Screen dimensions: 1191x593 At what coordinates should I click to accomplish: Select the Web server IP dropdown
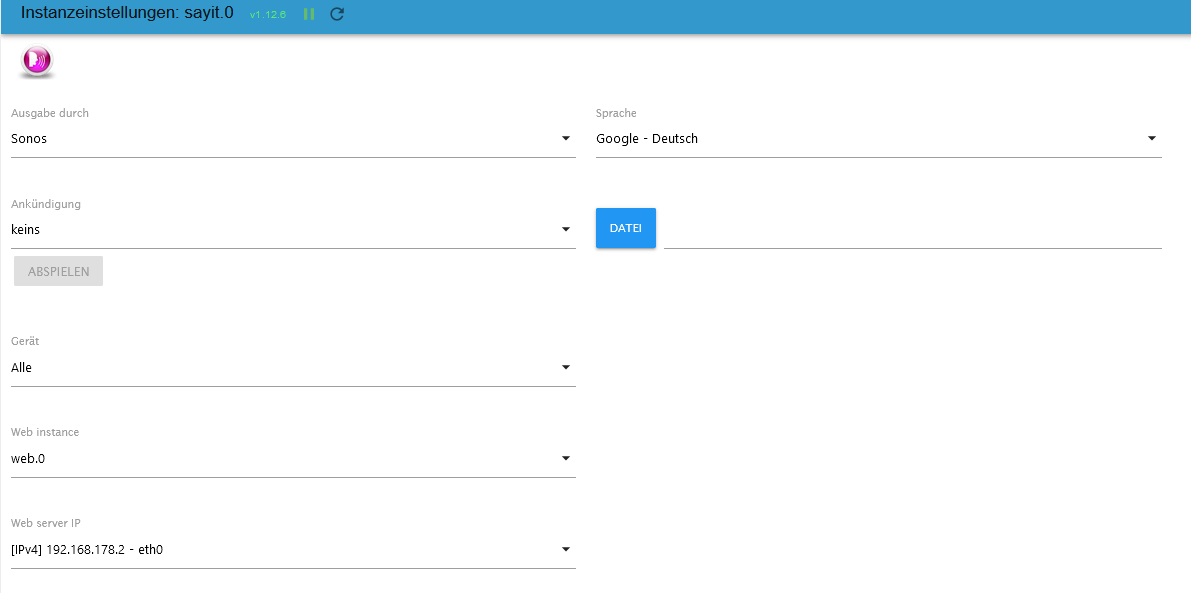tap(293, 549)
